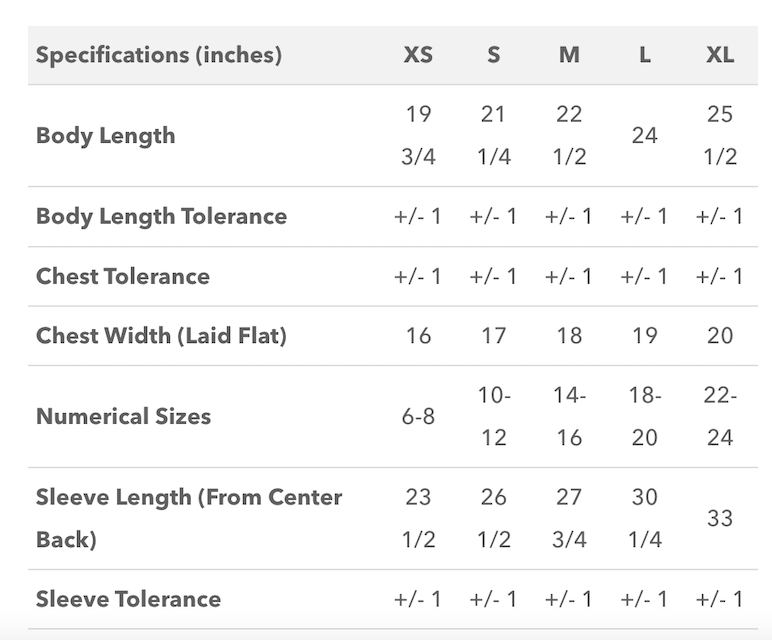Click the Numerical Sizes row label
The height and width of the screenshot is (640, 772).
[123, 416]
